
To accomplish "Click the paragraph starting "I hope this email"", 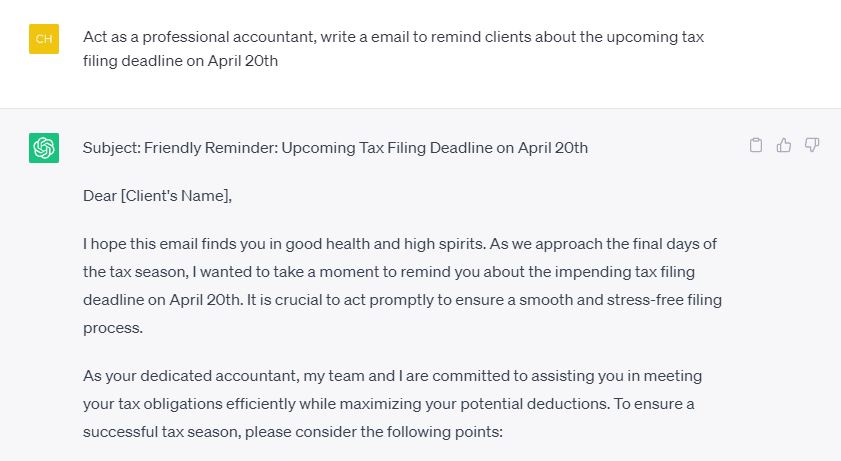I will 400,286.
